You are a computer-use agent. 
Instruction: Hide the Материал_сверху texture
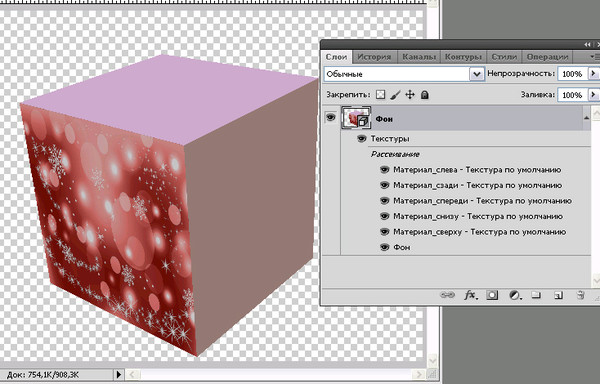pos(385,232)
